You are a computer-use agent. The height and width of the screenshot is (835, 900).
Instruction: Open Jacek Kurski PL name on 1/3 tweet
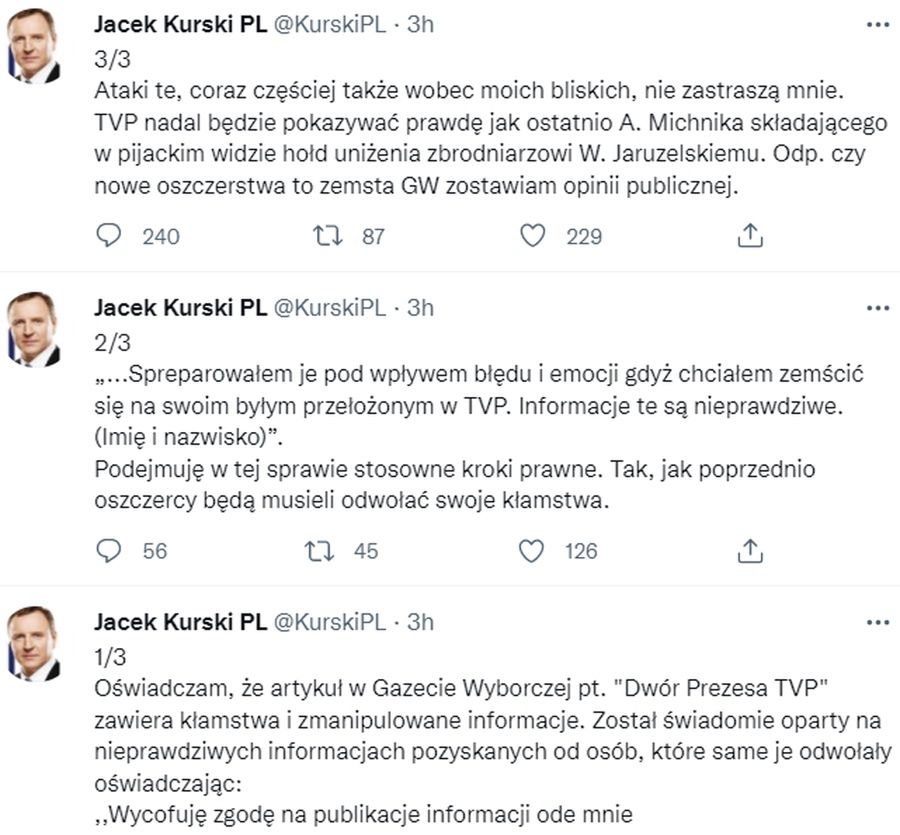coord(180,621)
